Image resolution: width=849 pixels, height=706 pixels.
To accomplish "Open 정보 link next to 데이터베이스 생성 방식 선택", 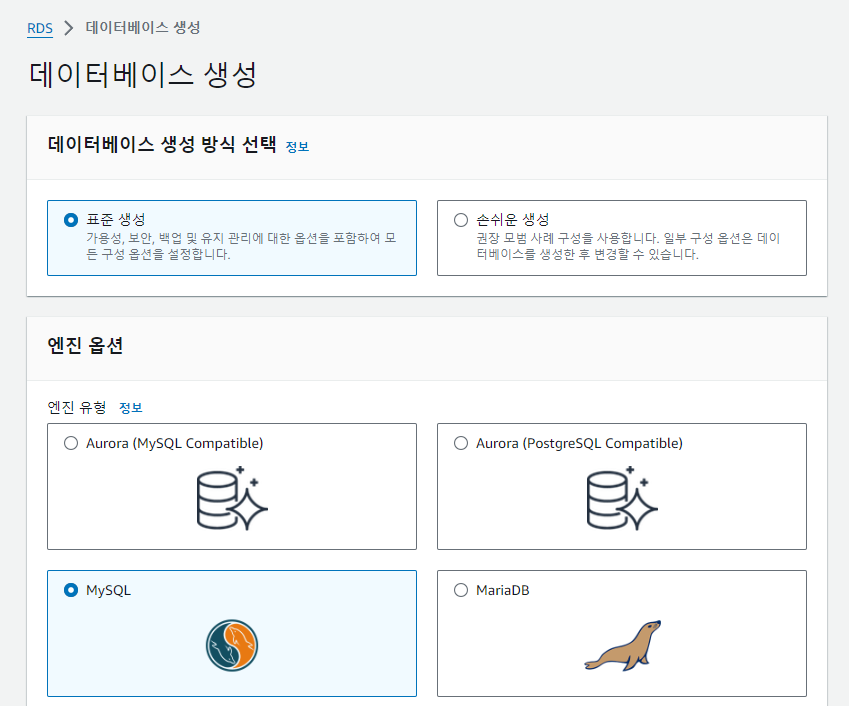I will coord(297,147).
